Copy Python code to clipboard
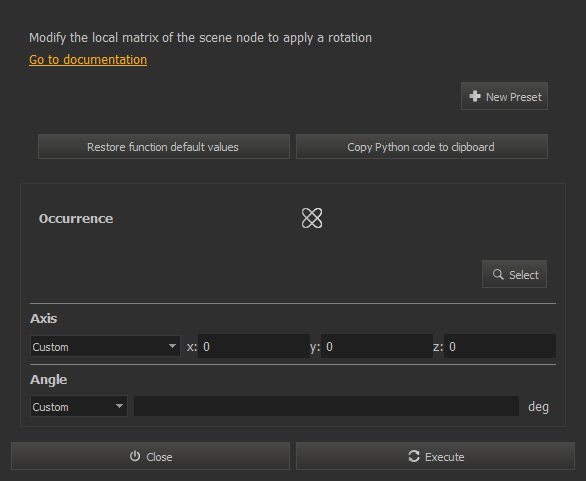This screenshot has height=481, width=586. click(422, 147)
